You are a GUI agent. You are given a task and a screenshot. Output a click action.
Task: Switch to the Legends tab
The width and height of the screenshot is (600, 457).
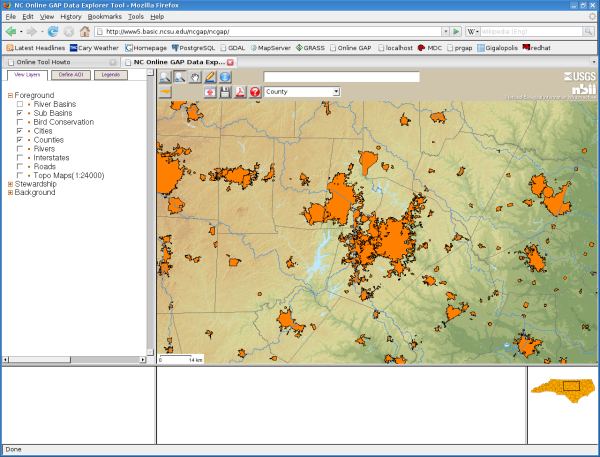click(x=111, y=75)
